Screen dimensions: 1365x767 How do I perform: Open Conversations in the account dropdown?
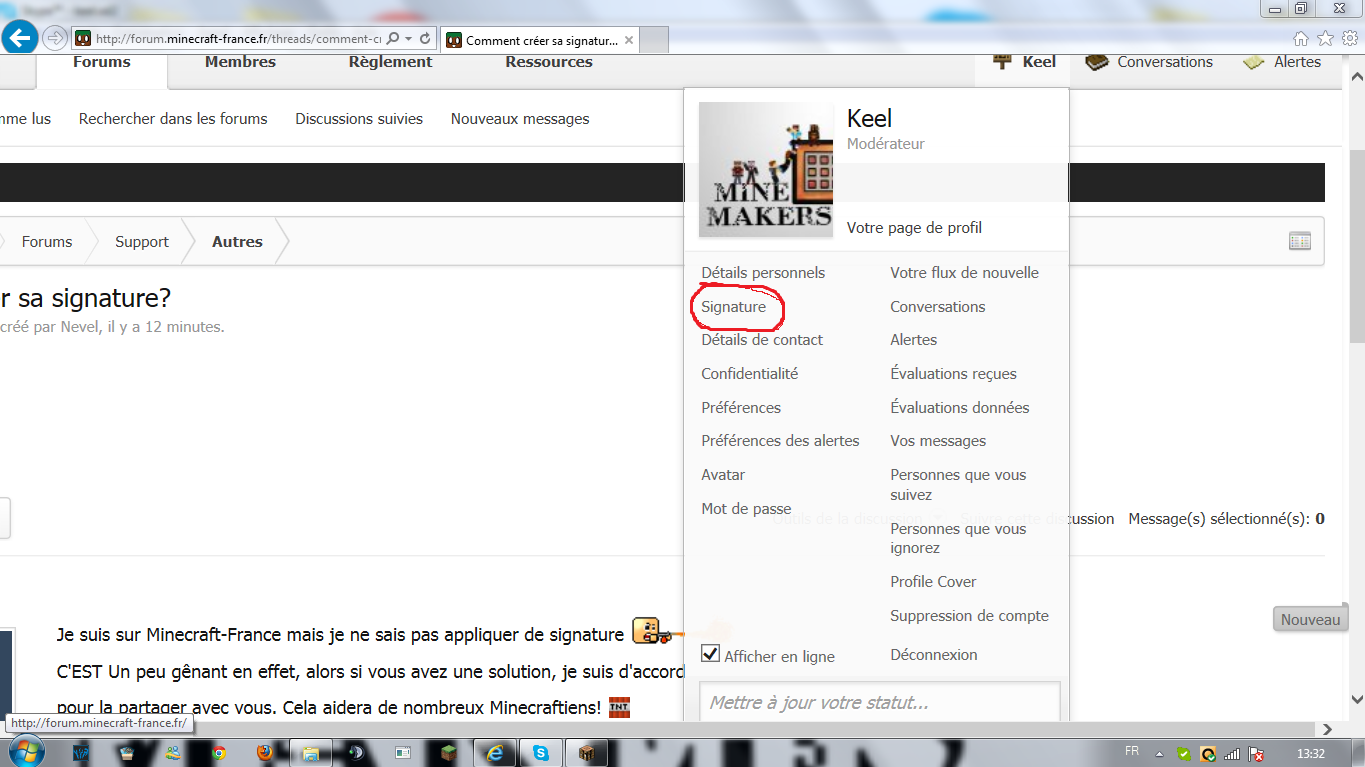coord(938,307)
